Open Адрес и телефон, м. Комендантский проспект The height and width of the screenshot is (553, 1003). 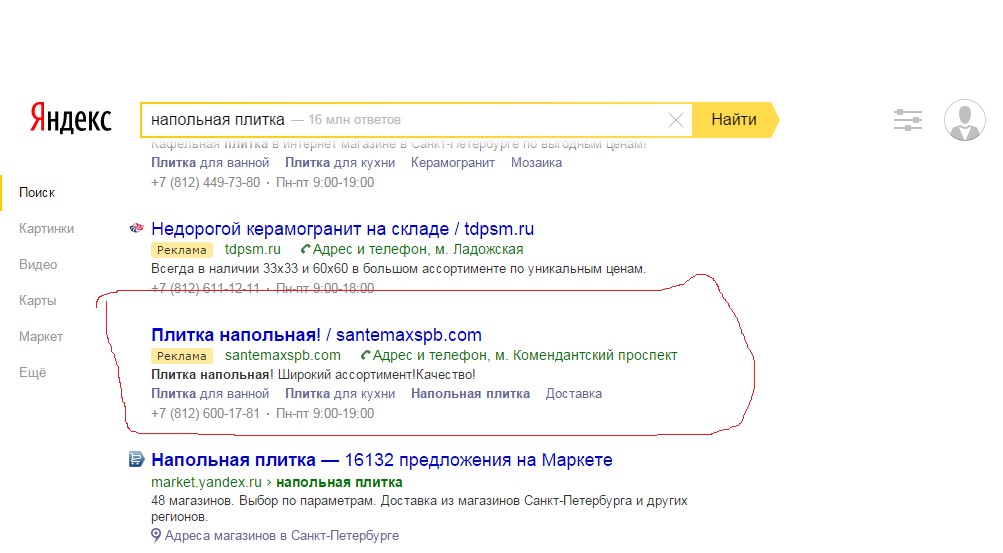point(525,355)
